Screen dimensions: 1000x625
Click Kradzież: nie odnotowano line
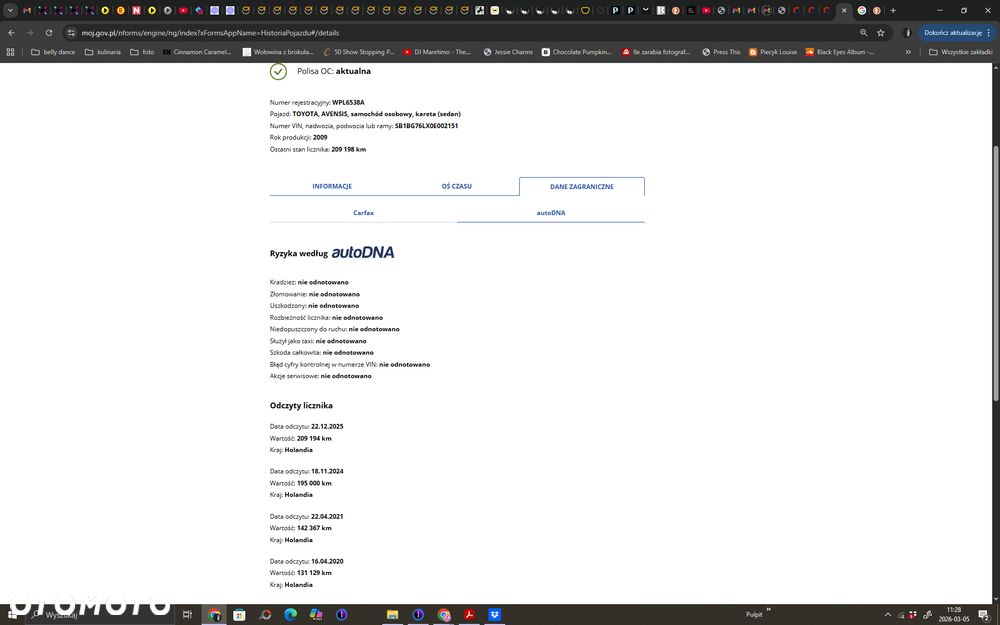coord(309,282)
